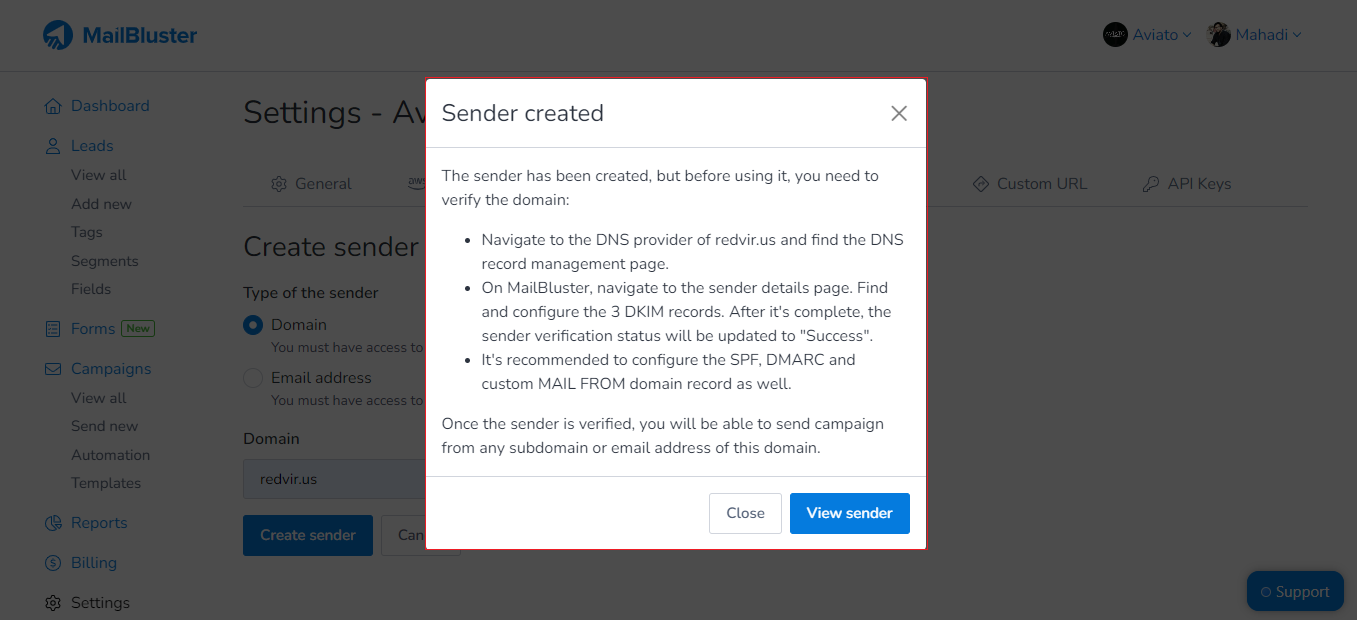Click the Billing dollar icon
1357x620 pixels.
pos(52,562)
